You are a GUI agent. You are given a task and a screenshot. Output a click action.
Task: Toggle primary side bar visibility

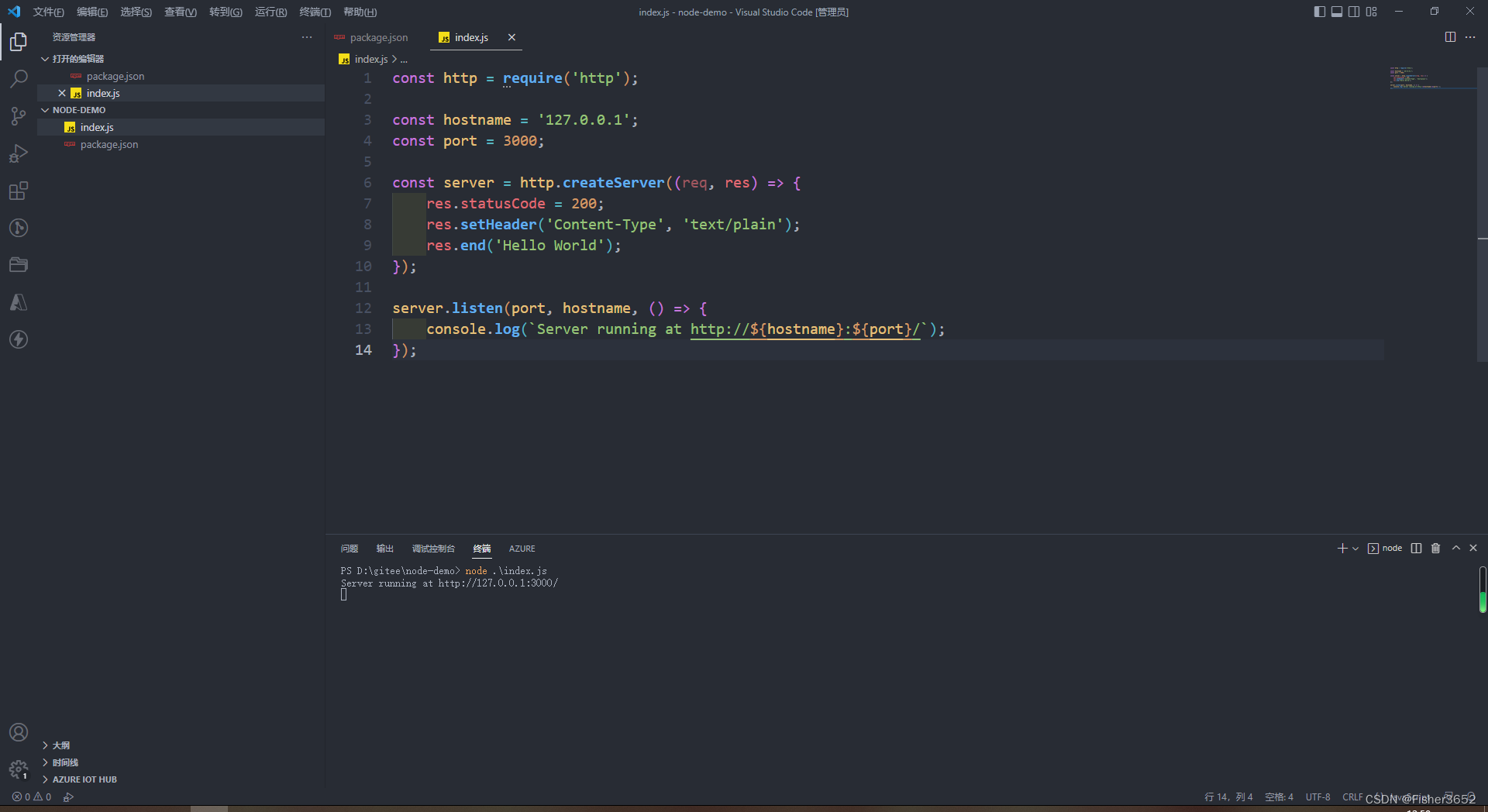pyautogui.click(x=1320, y=12)
